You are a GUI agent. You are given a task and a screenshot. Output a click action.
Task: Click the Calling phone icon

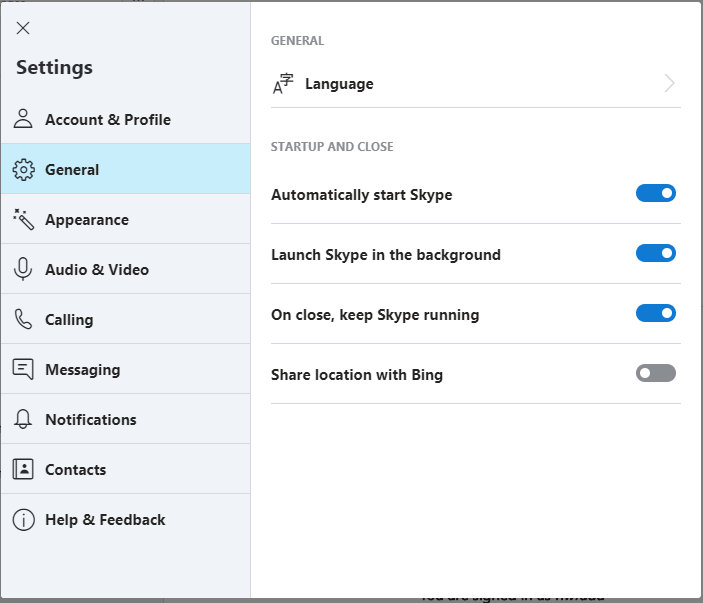click(23, 319)
